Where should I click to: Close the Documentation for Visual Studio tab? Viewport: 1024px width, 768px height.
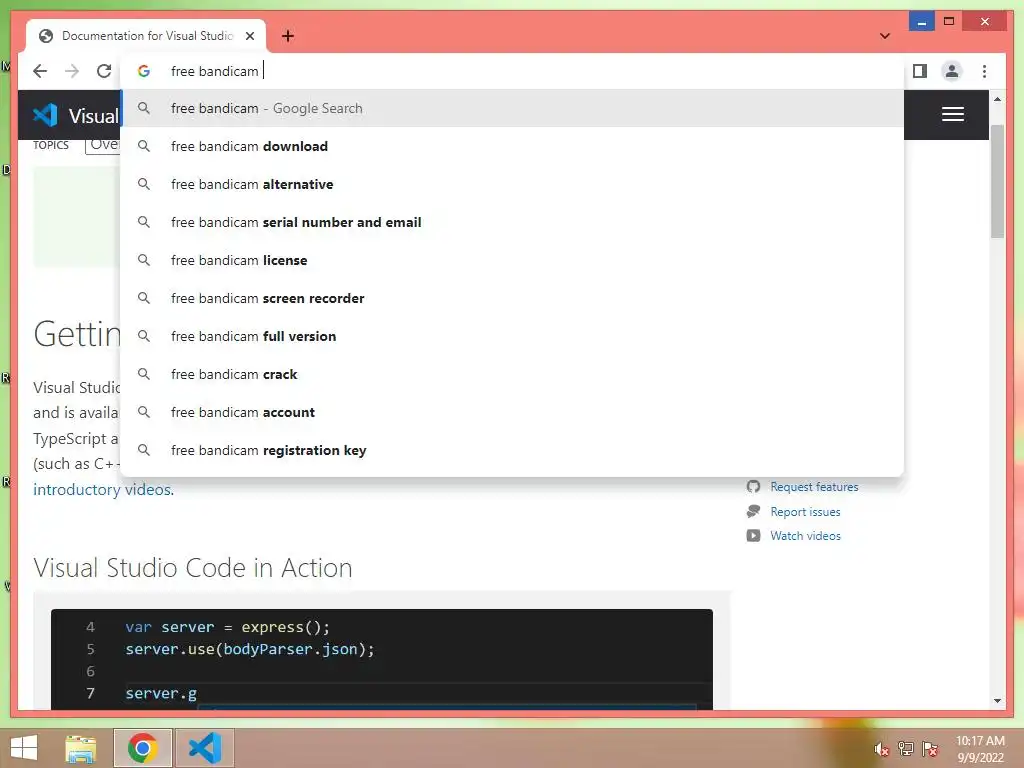(249, 36)
